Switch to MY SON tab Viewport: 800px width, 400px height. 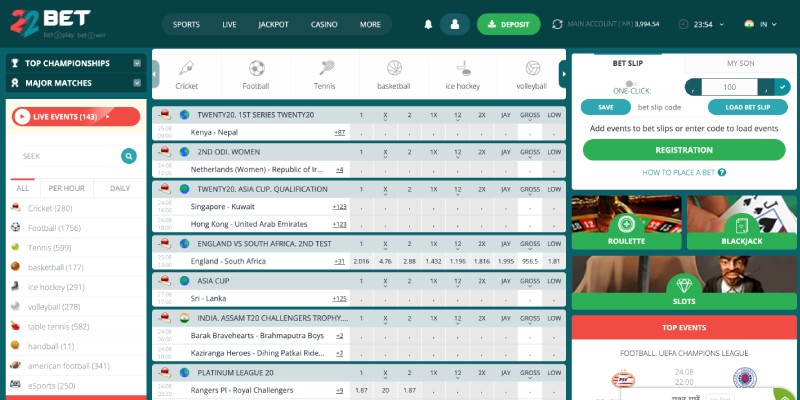point(740,63)
